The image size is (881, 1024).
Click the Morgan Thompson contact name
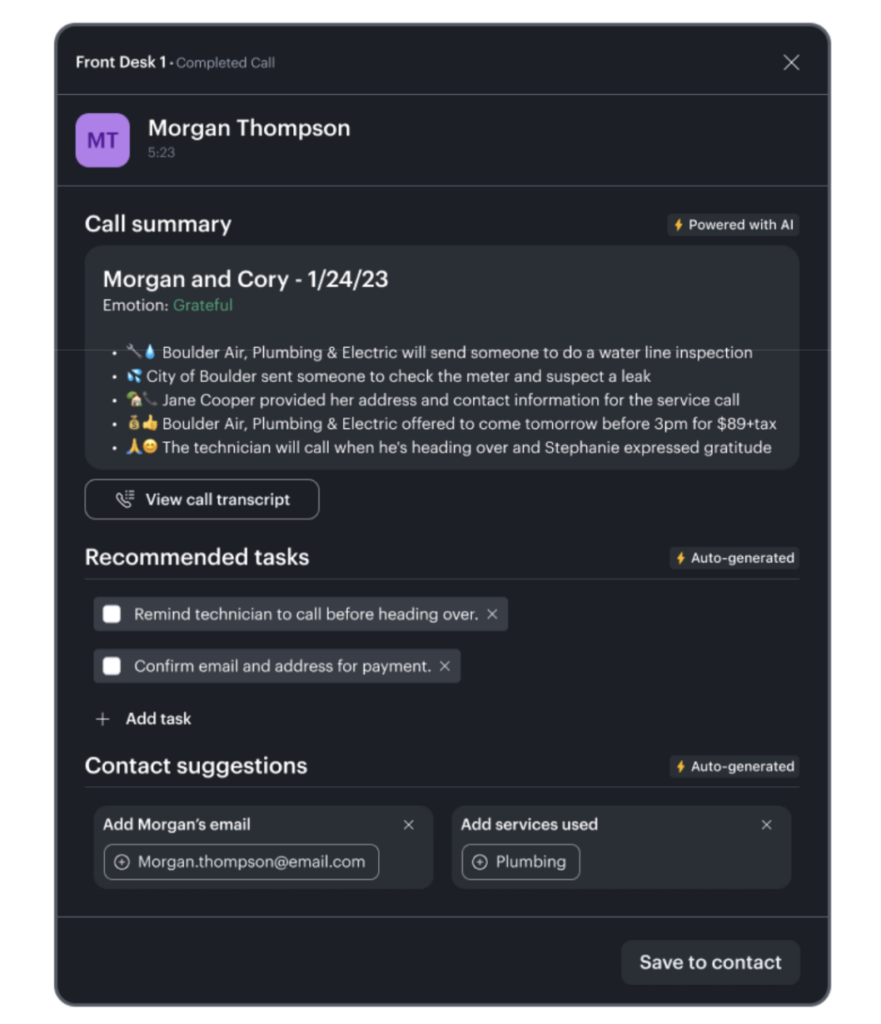(249, 128)
